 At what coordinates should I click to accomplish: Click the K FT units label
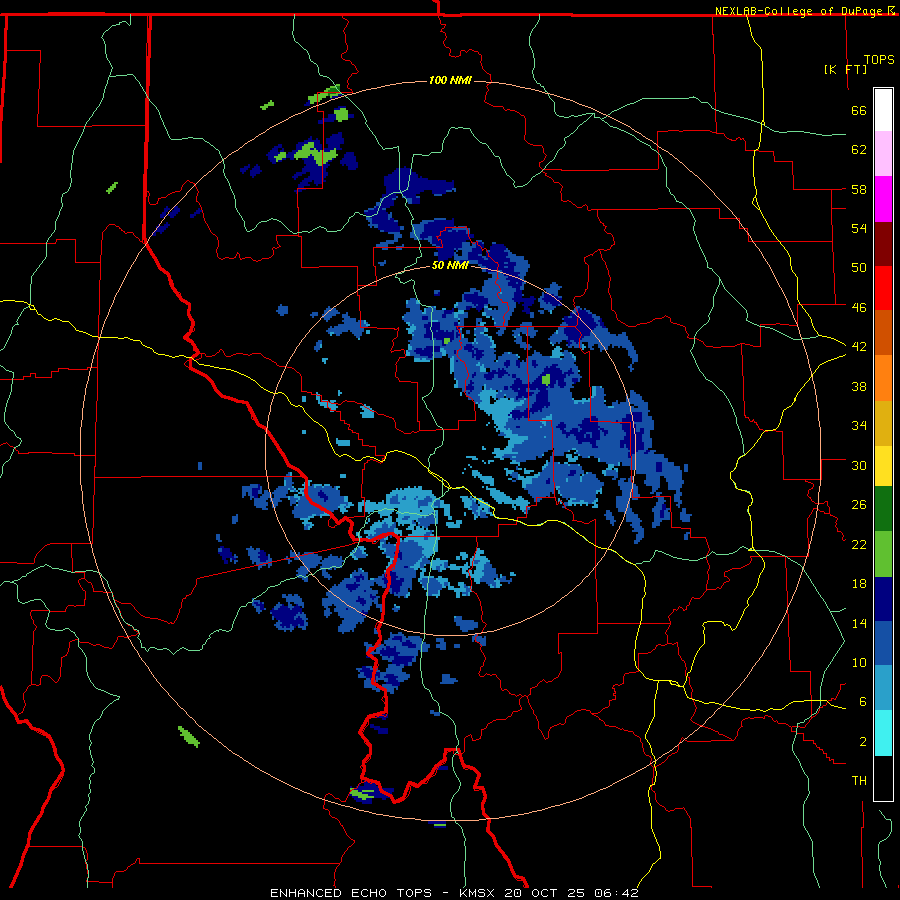click(845, 69)
